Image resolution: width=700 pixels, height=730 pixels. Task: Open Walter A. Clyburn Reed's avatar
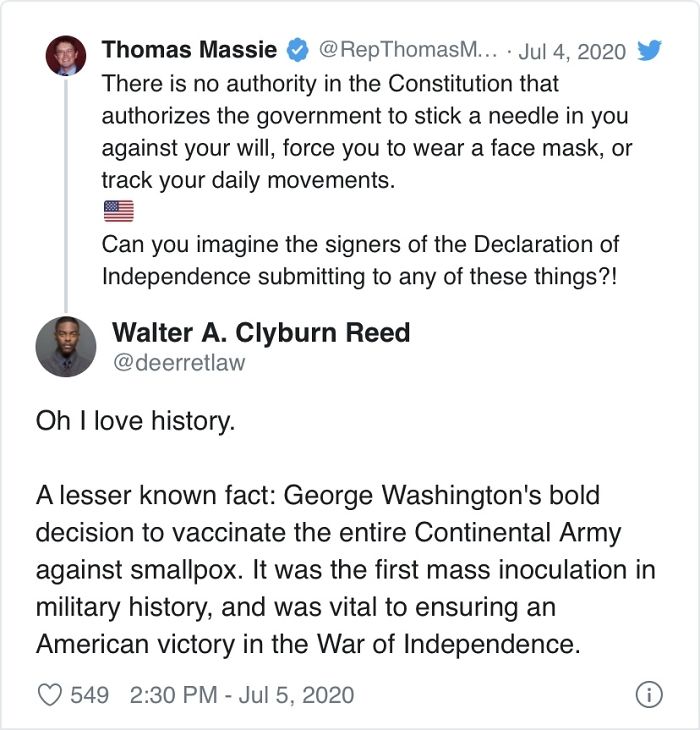coord(66,346)
